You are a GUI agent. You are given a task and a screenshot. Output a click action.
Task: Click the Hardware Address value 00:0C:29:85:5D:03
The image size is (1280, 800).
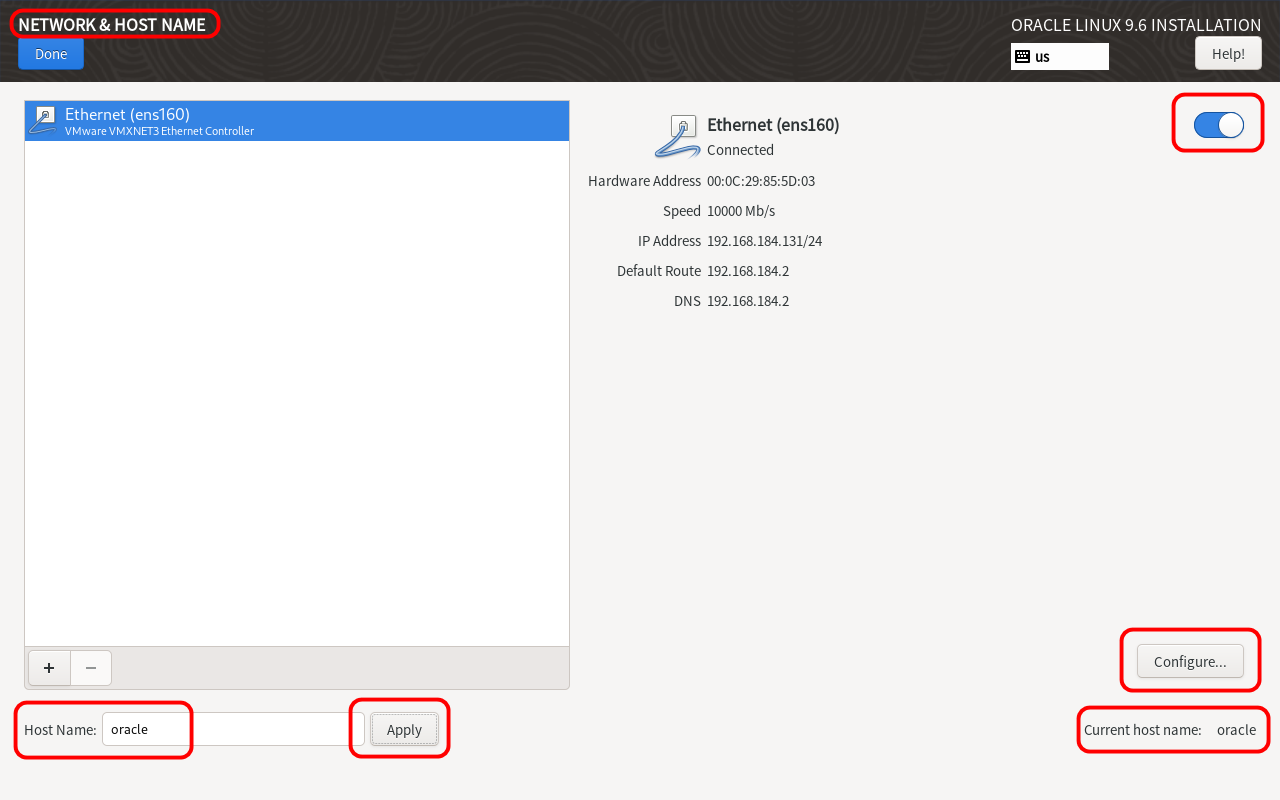click(x=761, y=181)
